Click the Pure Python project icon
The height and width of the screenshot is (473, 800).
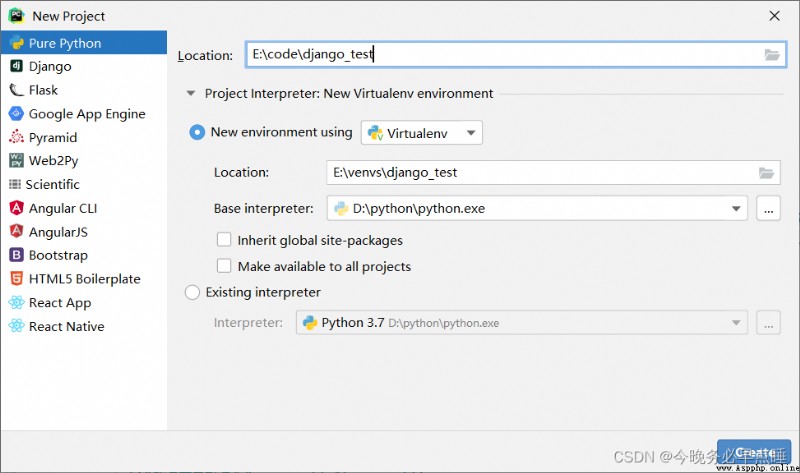[x=17, y=43]
